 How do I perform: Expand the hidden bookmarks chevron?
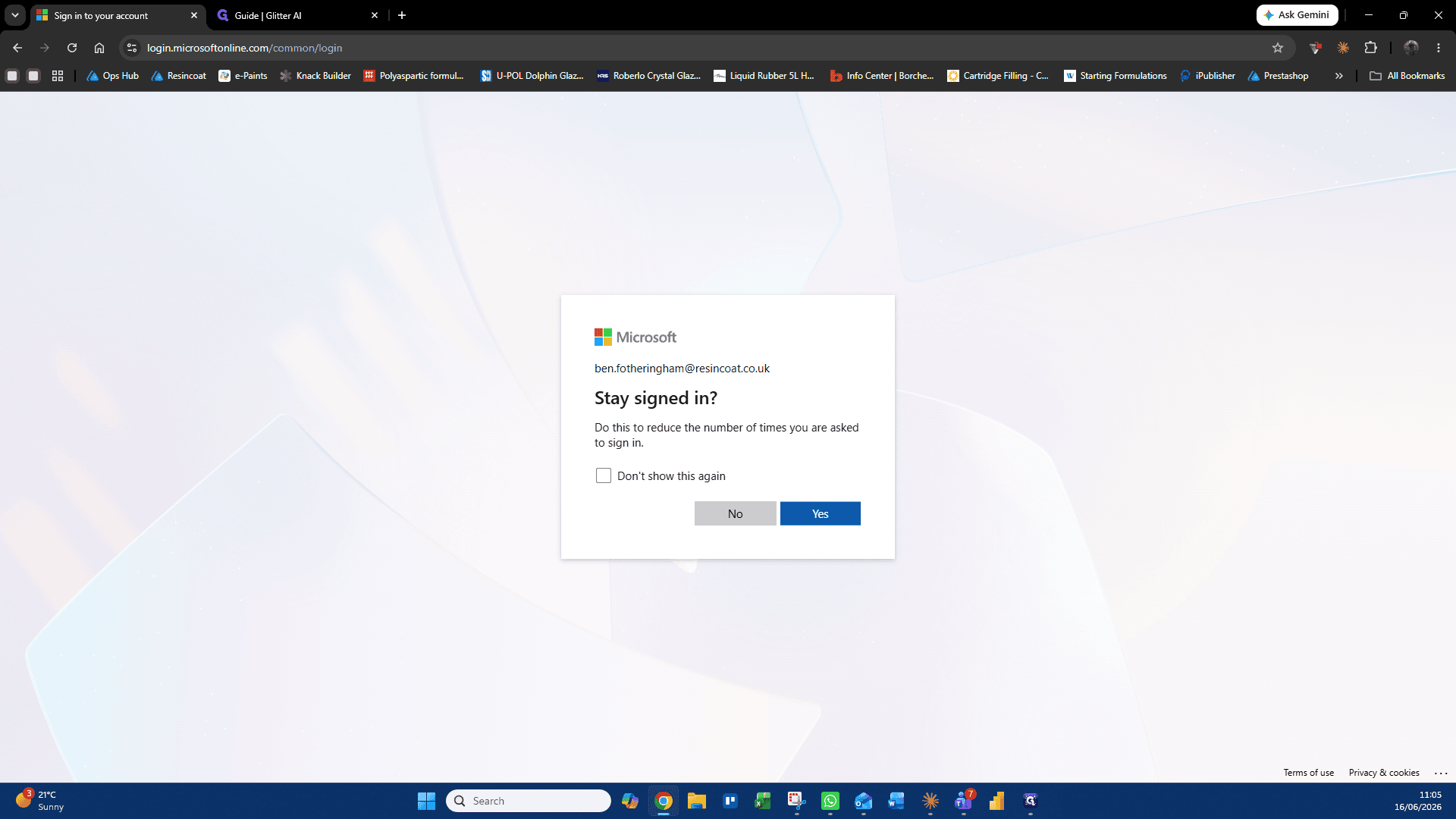click(x=1339, y=76)
